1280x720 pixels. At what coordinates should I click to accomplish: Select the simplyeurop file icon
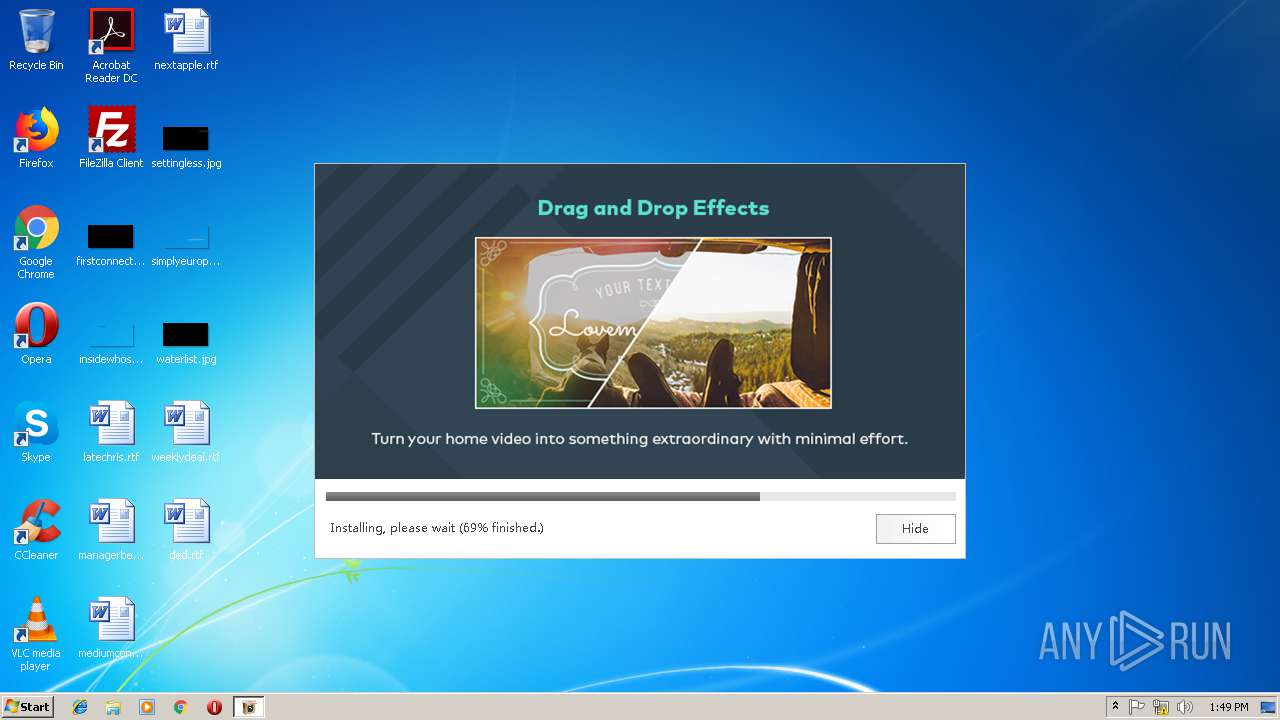pos(186,245)
